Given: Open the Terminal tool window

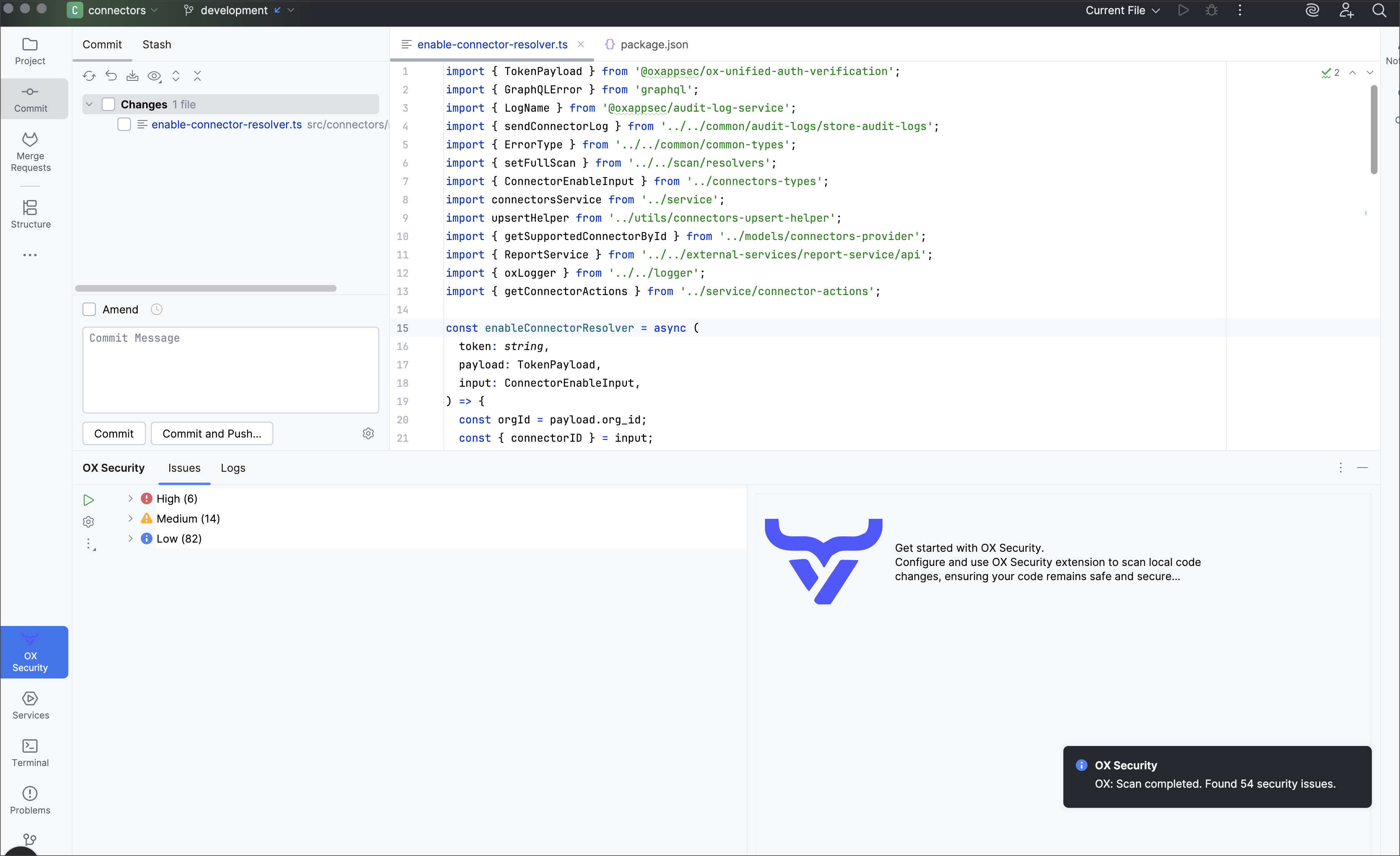Looking at the screenshot, I should click(30, 752).
